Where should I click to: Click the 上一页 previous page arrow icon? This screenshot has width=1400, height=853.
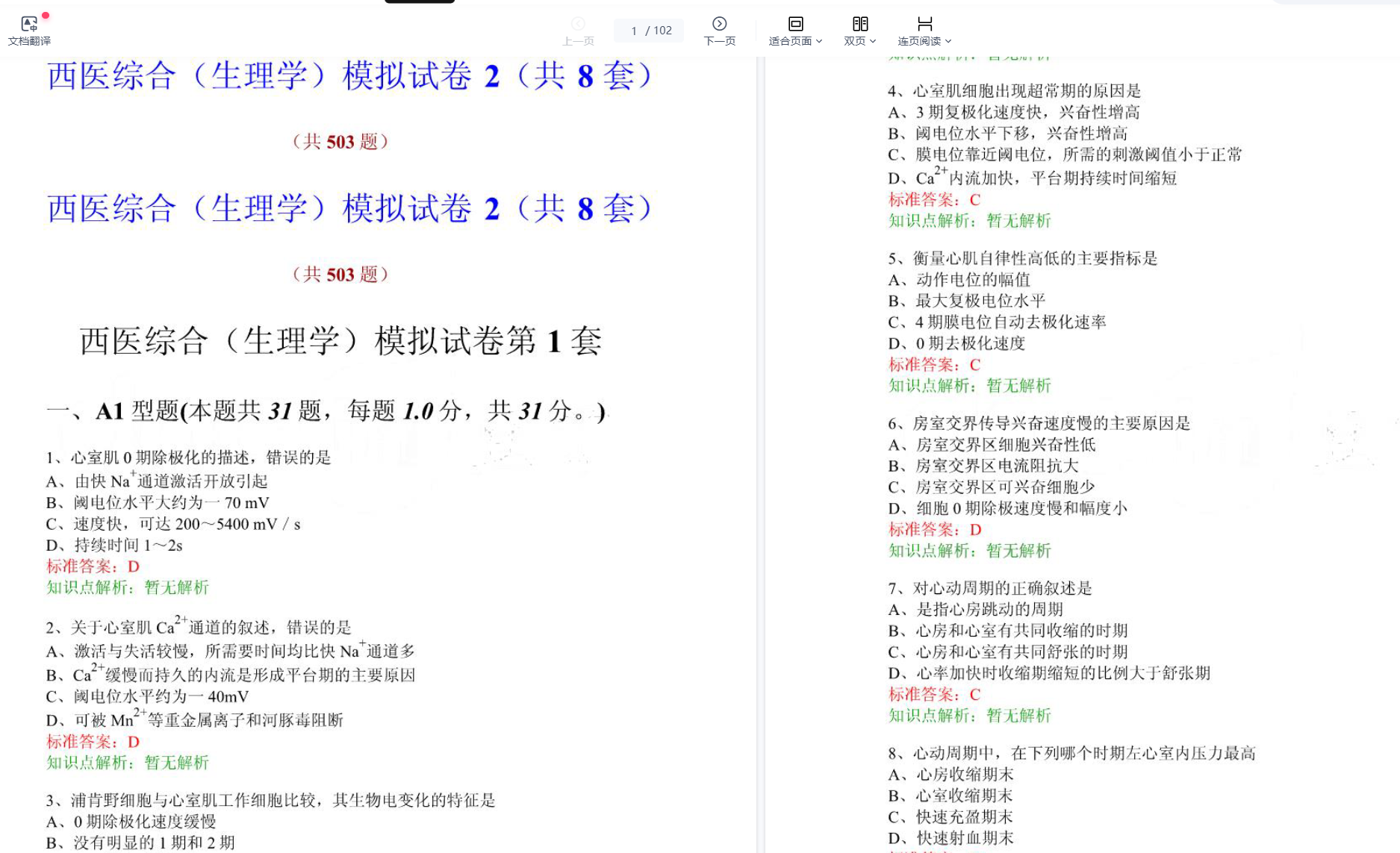[578, 24]
